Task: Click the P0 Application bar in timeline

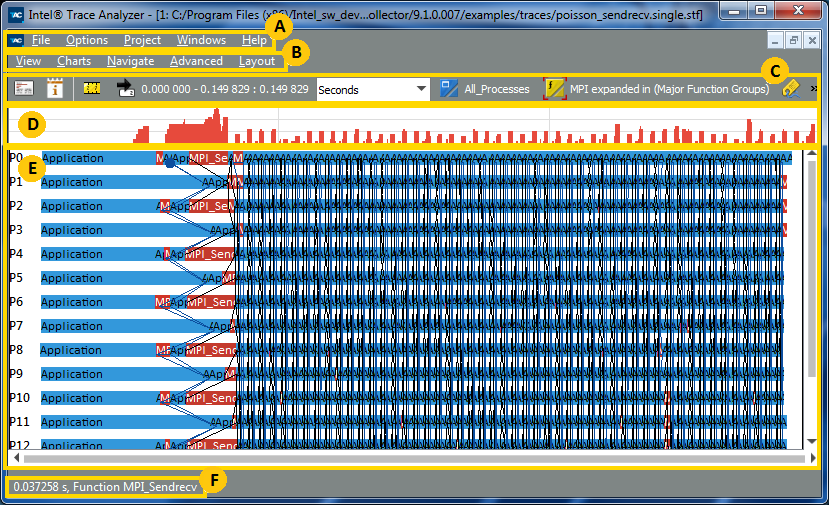Action: click(97, 158)
